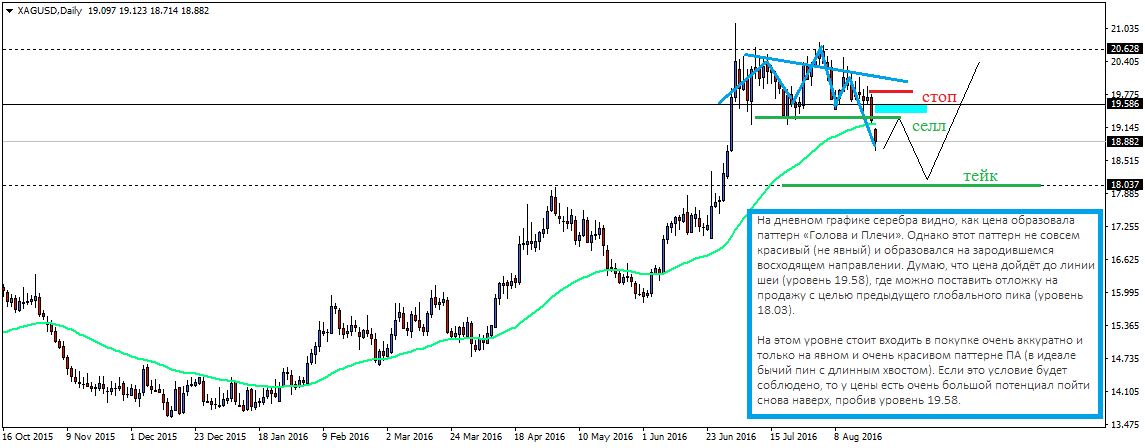Click the 16 Oct 2015 date label
The width and height of the screenshot is (1145, 448).
26,438
